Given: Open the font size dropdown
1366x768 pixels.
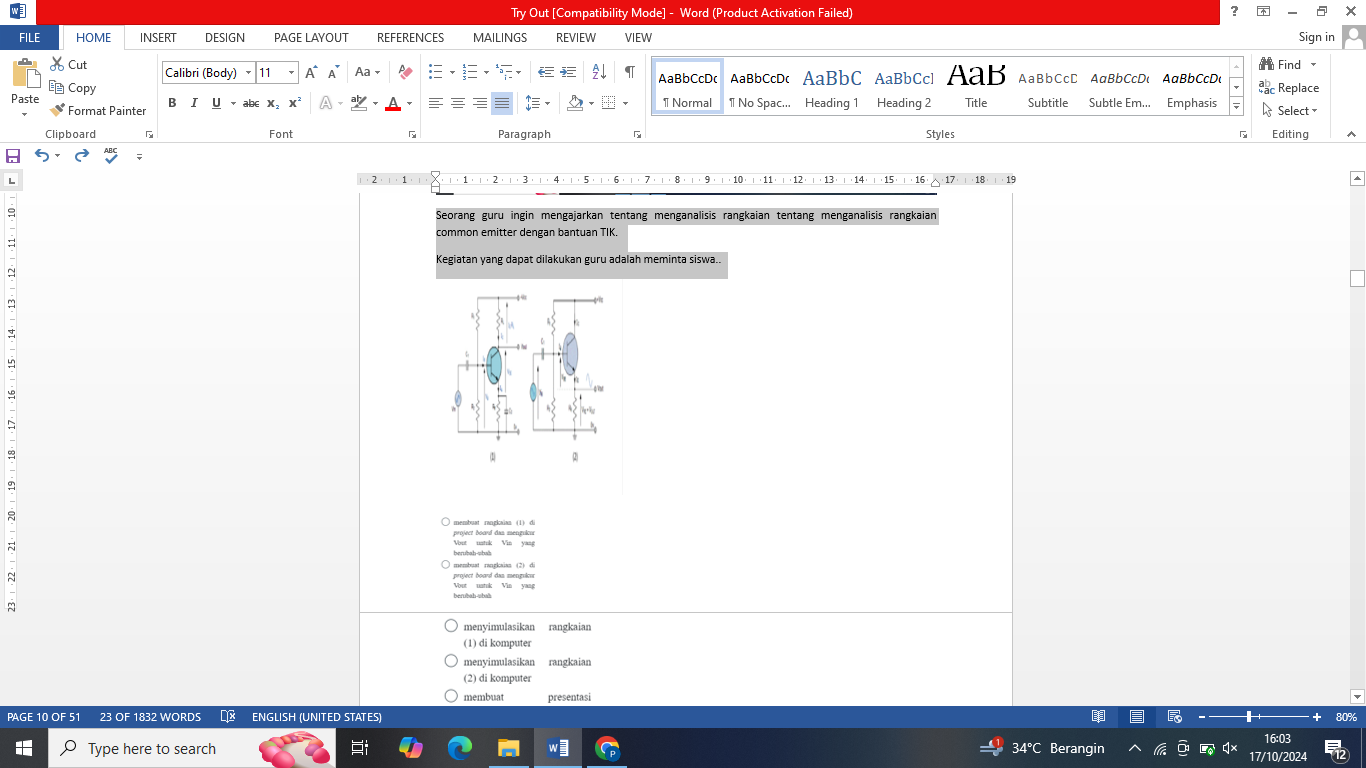Looking at the screenshot, I should click(292, 72).
